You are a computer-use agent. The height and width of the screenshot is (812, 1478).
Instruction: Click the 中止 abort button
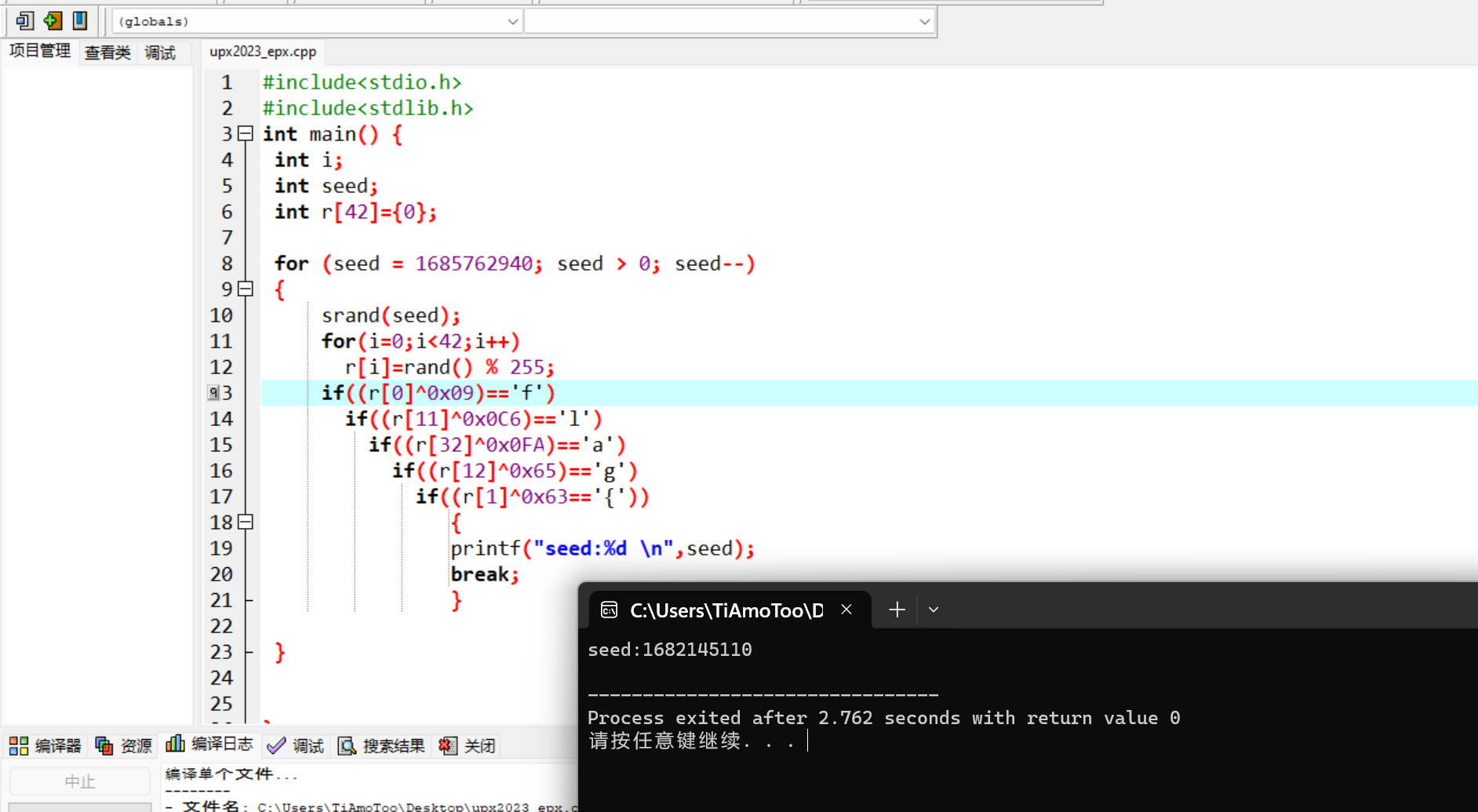pos(79,781)
